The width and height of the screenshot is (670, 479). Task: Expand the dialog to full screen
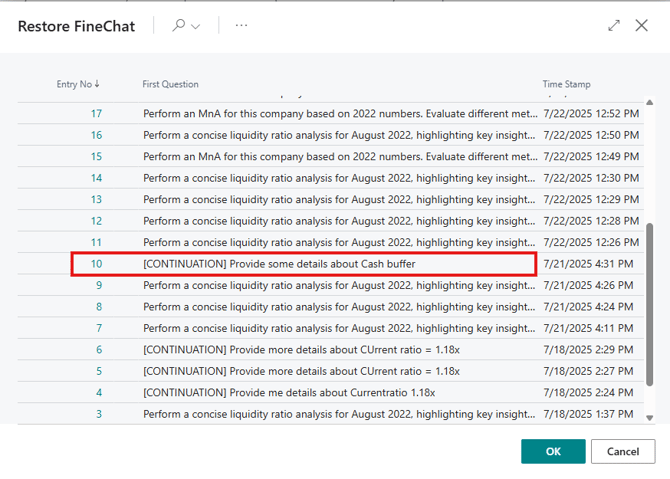614,26
